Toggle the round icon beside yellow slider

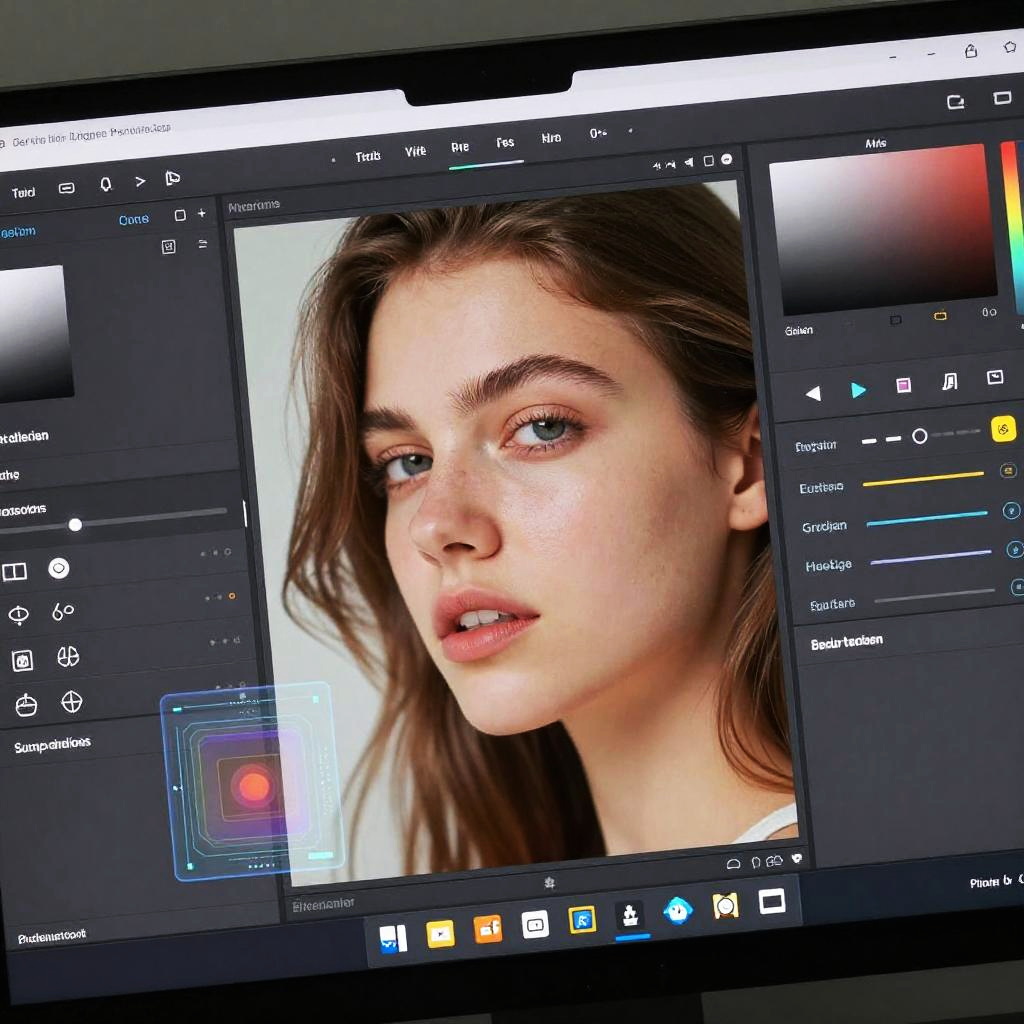[1008, 471]
